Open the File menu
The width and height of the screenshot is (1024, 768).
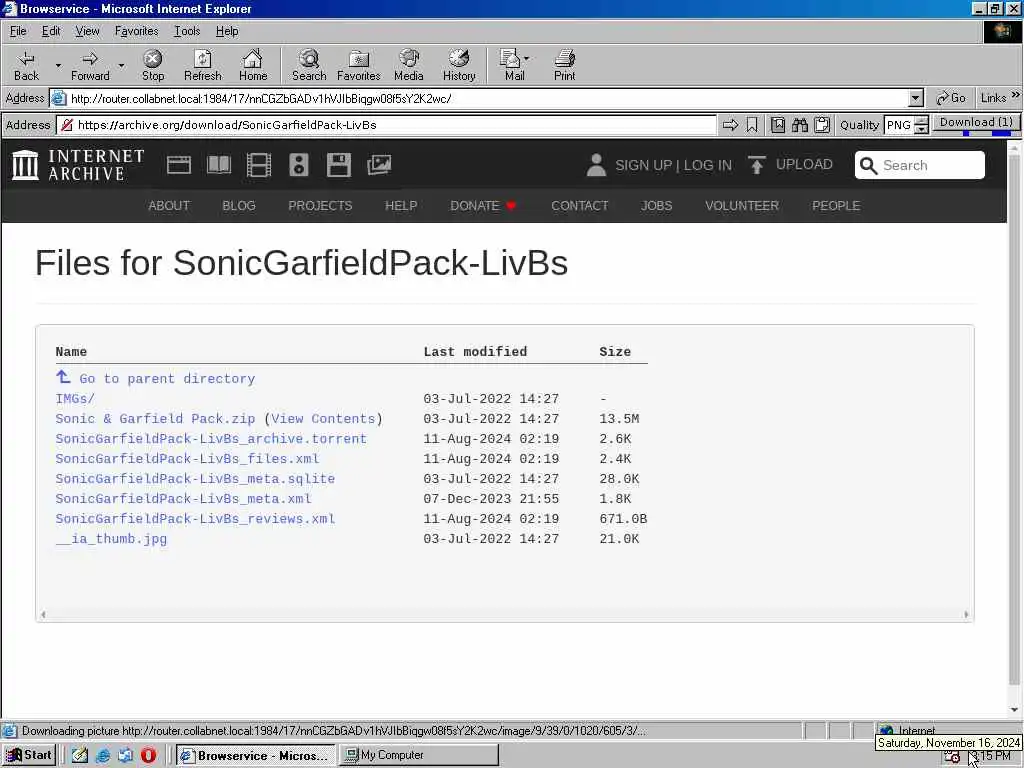click(x=18, y=31)
